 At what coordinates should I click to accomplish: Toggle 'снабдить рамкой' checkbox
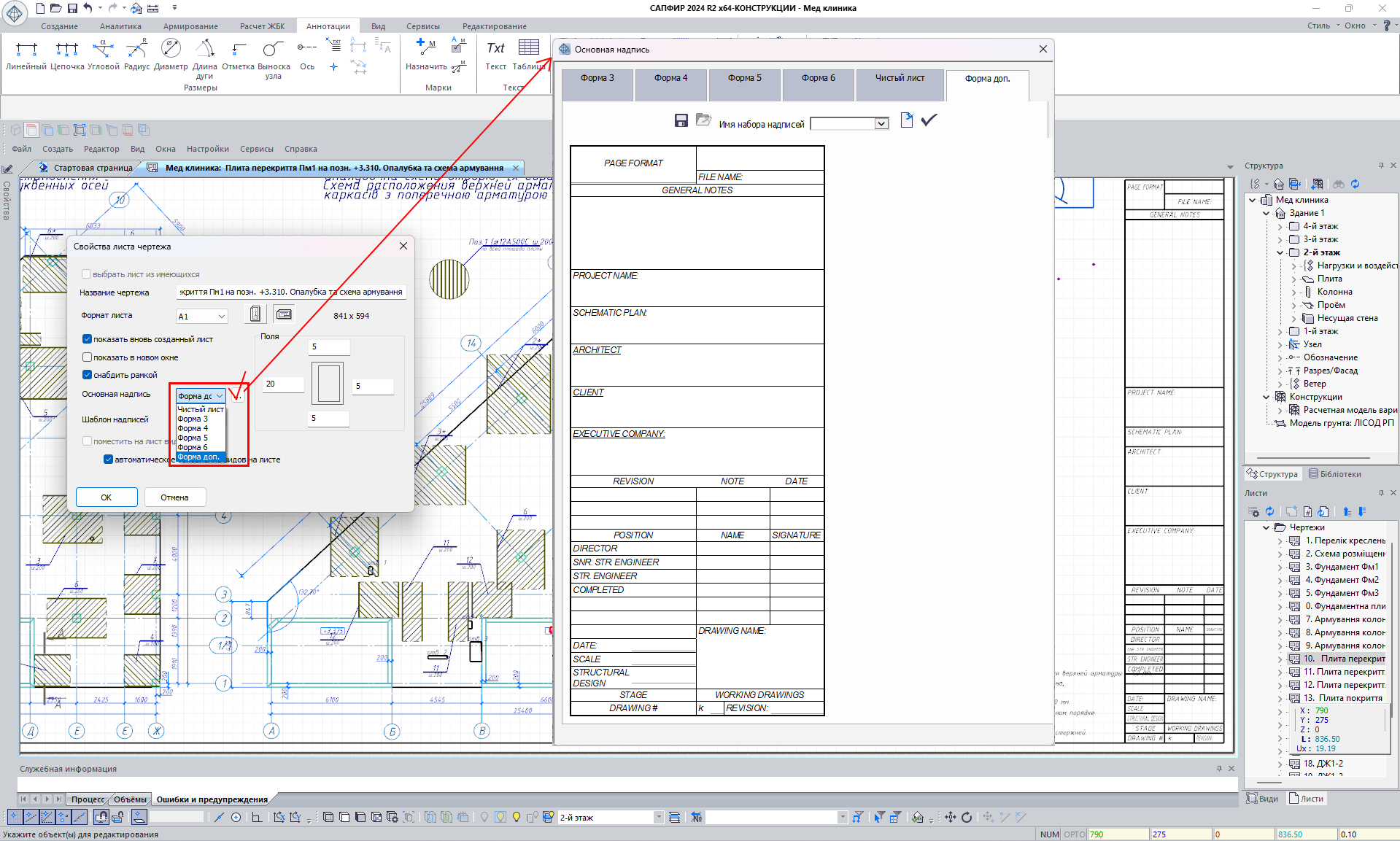[88, 375]
